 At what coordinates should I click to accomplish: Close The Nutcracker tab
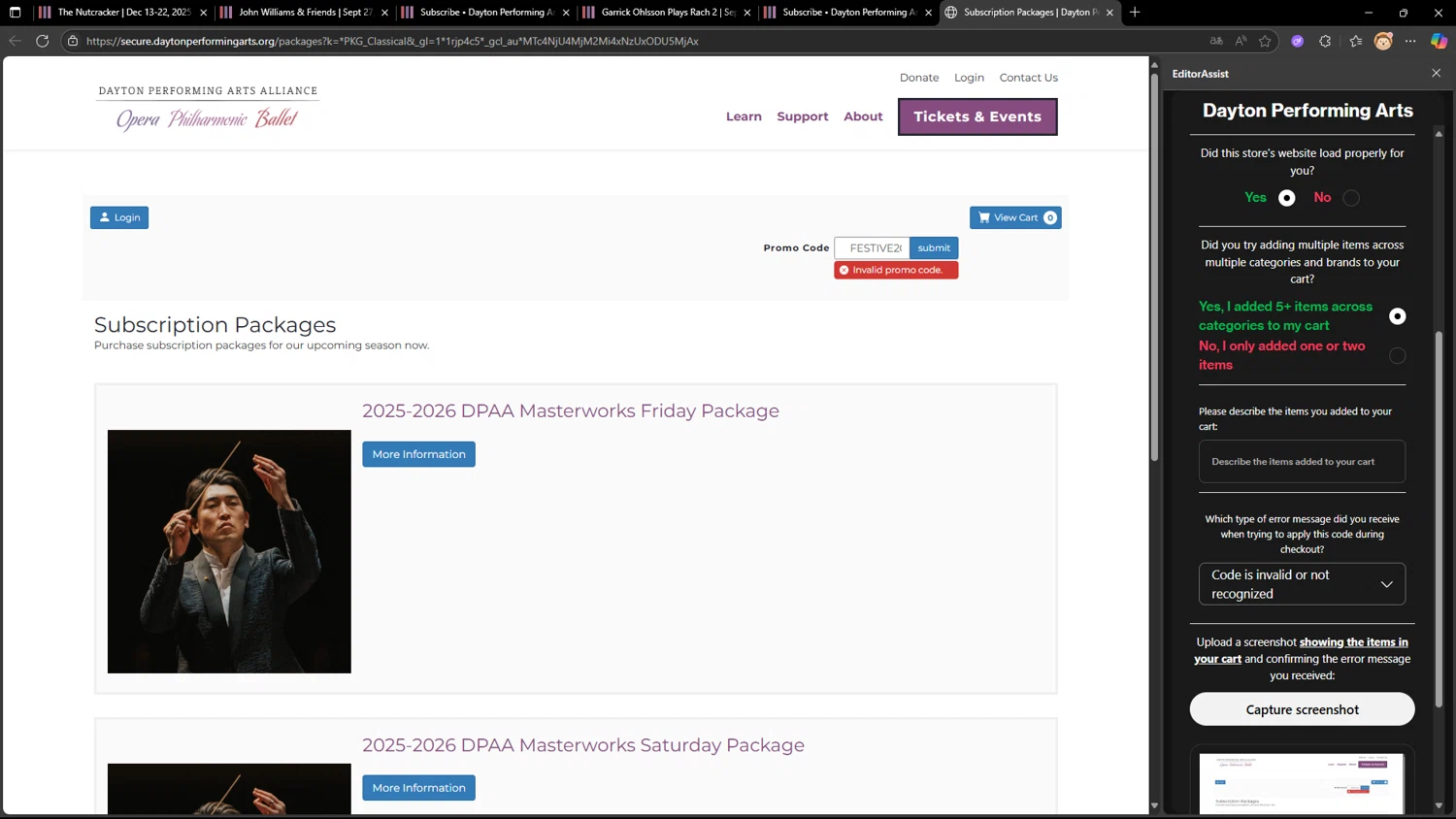[x=204, y=13]
